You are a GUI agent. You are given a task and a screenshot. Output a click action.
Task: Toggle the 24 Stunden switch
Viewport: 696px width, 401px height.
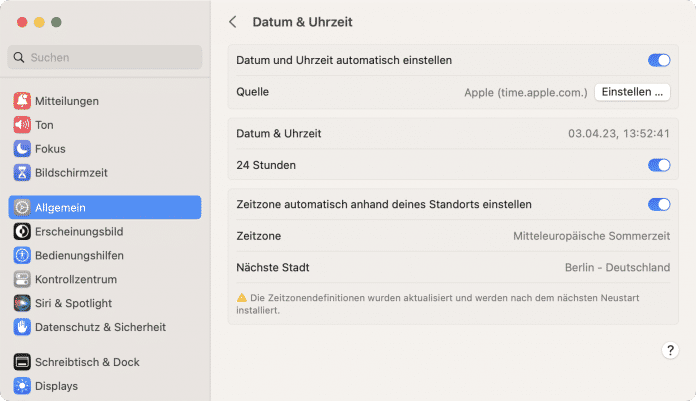click(x=659, y=165)
